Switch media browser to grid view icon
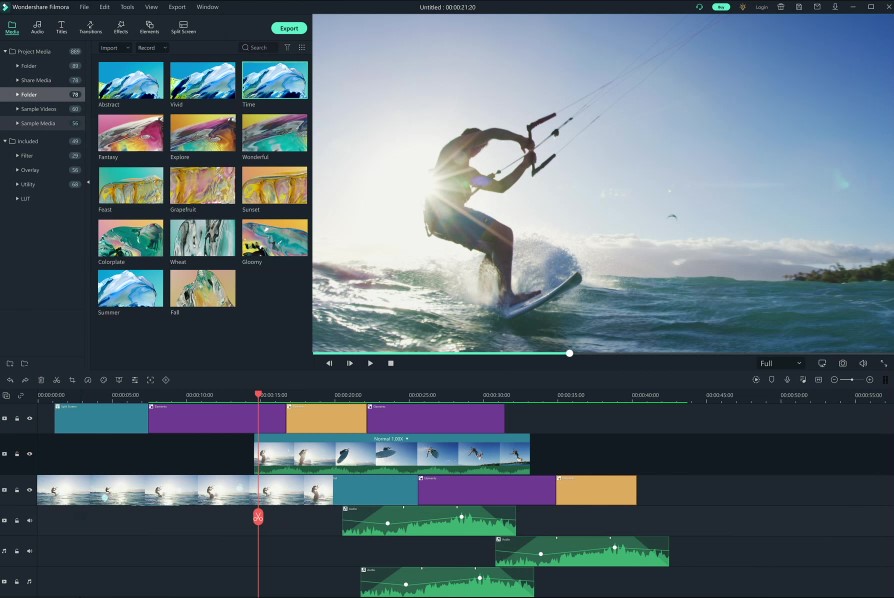 (x=302, y=47)
